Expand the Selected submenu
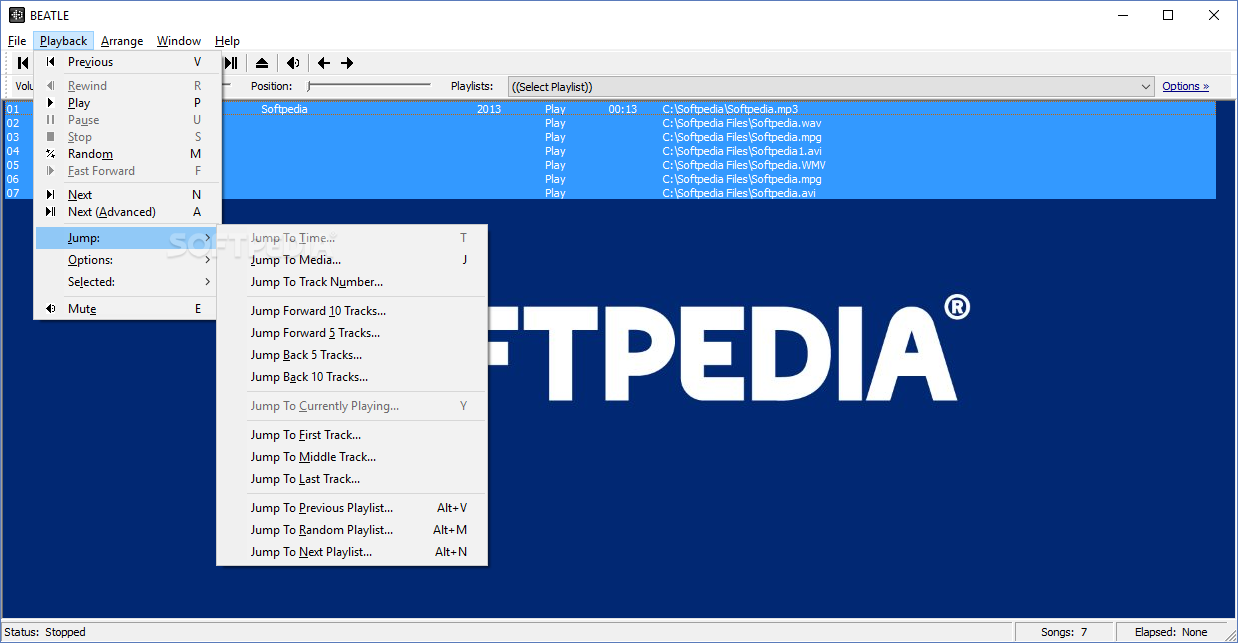 point(125,282)
